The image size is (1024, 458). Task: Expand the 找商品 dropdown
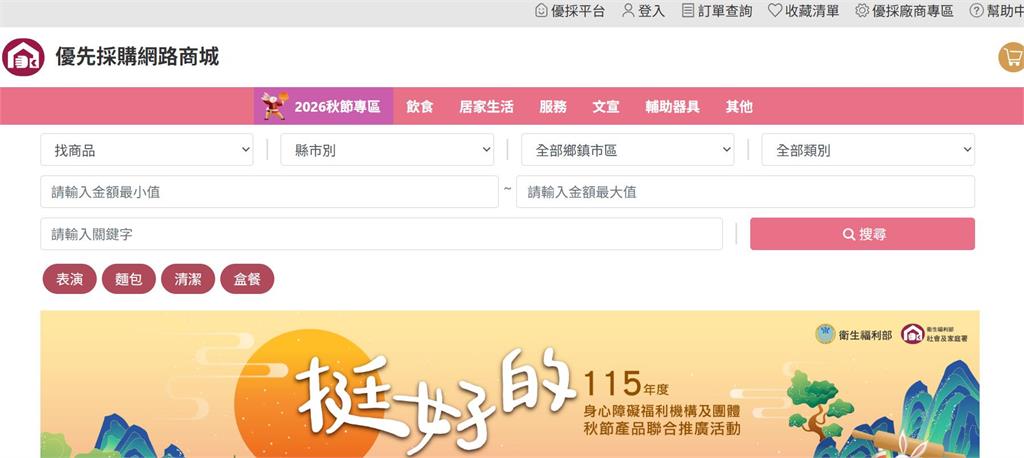147,150
